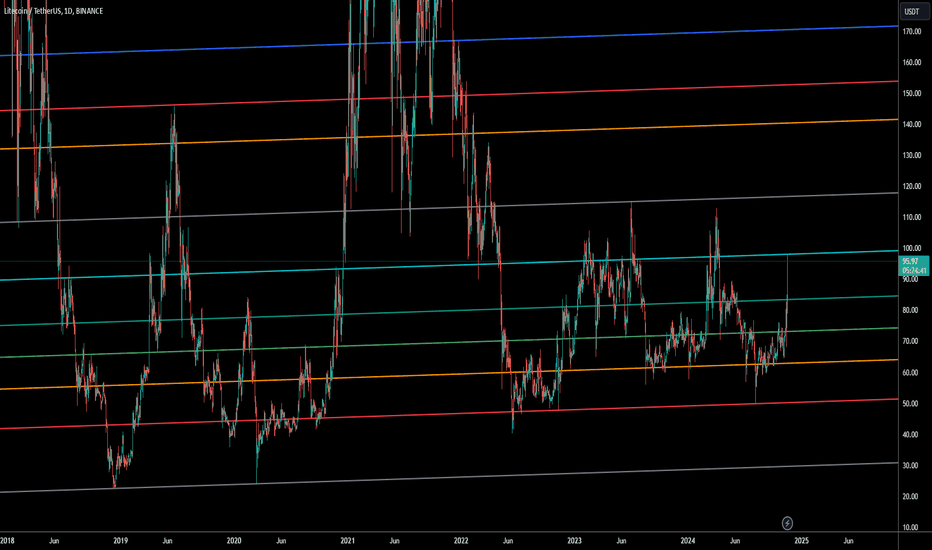Click the 2023 label on time axis
932x550 pixels.
point(575,540)
